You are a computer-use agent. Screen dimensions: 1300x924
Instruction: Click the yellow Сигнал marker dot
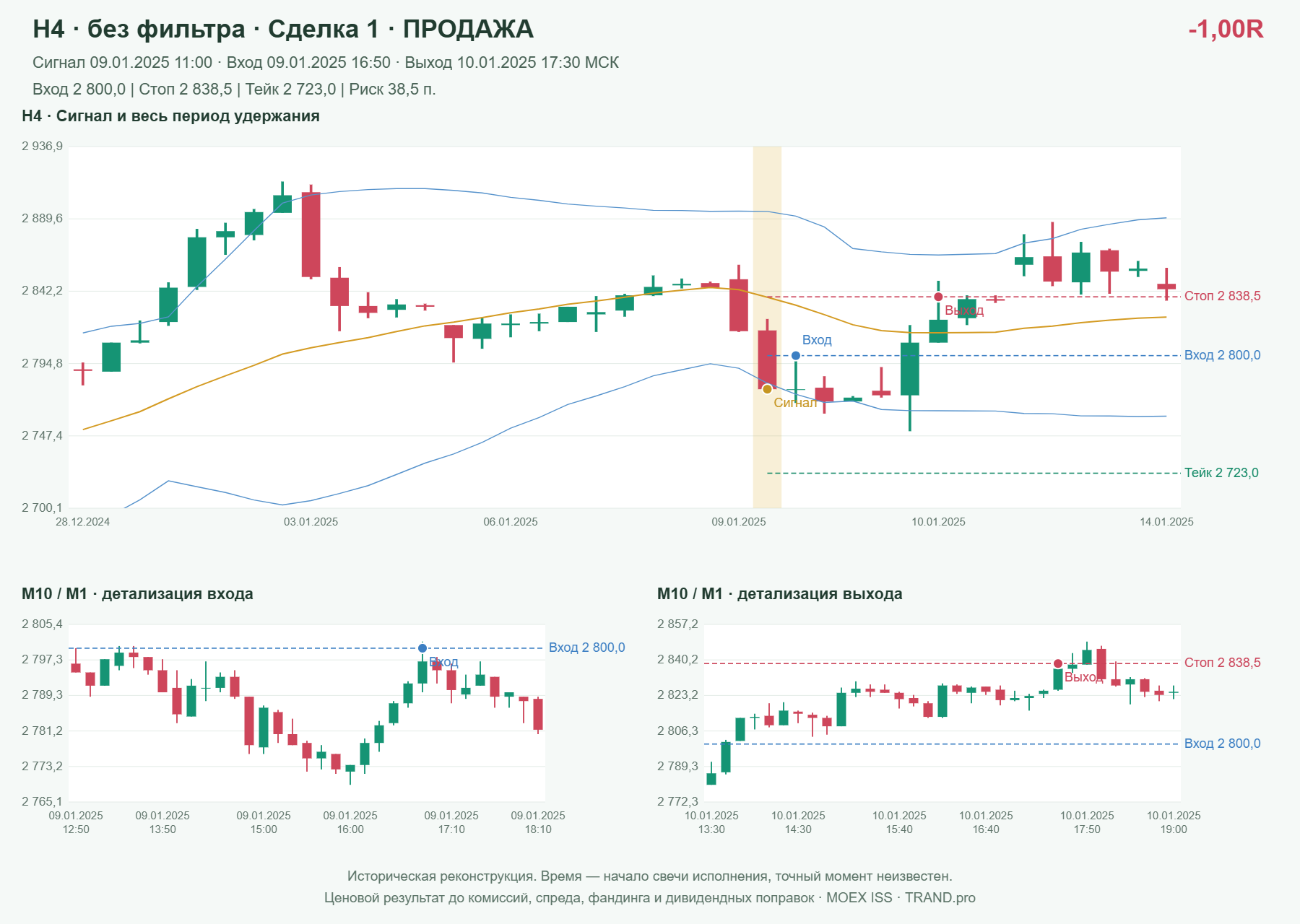tap(767, 389)
